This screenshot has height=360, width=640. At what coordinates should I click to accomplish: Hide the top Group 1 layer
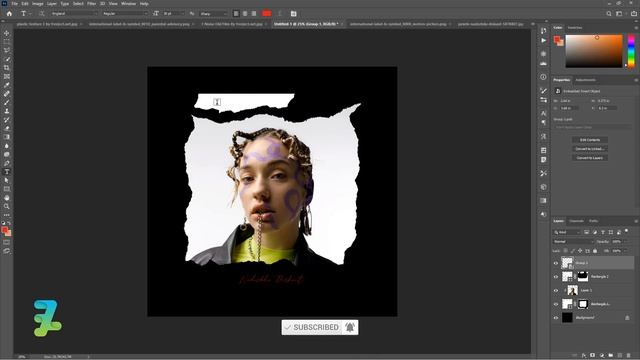[556, 263]
